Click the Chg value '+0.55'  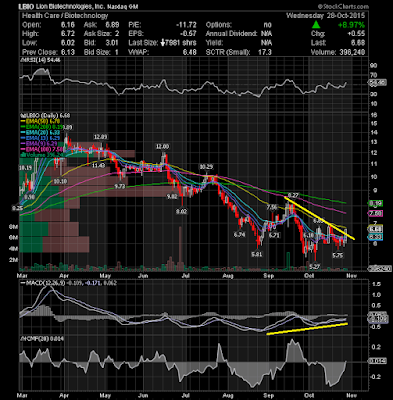[x=355, y=34]
